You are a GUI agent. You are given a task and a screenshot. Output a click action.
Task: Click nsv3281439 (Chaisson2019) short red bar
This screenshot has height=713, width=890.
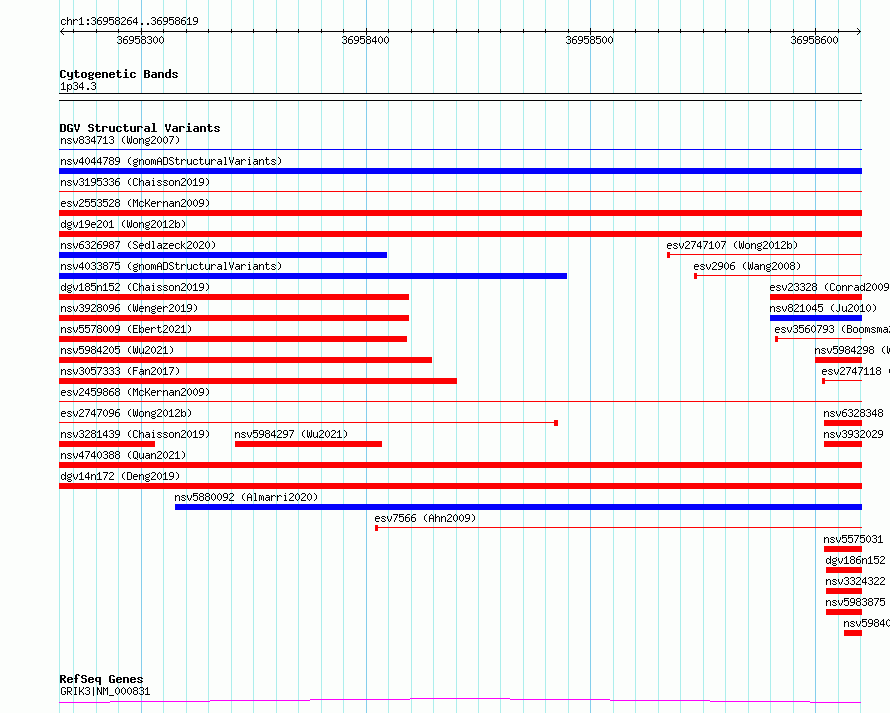tap(107, 444)
